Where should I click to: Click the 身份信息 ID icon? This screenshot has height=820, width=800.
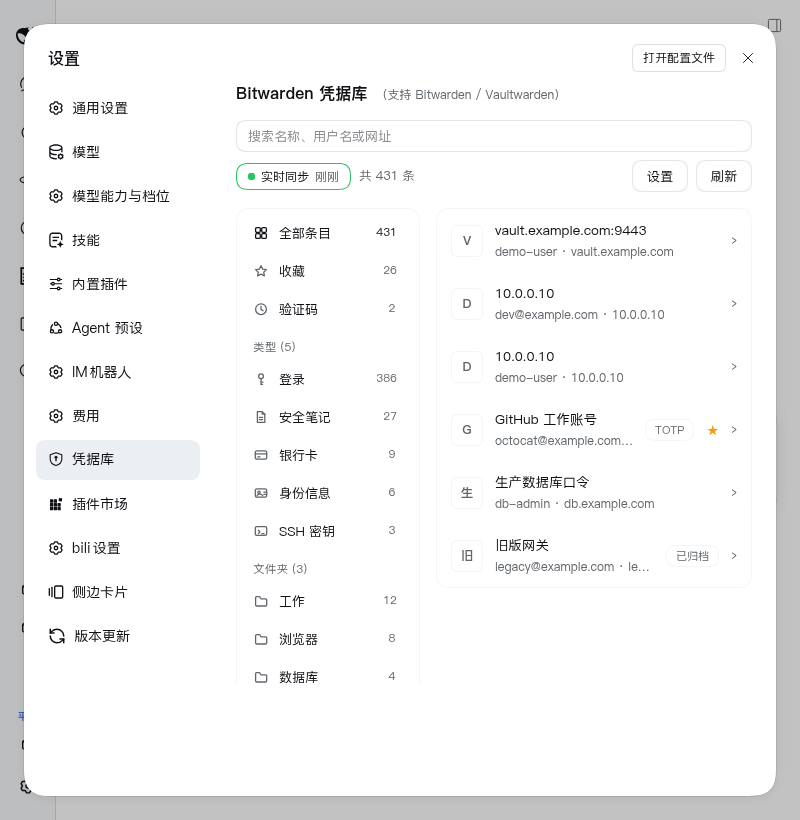click(x=261, y=493)
